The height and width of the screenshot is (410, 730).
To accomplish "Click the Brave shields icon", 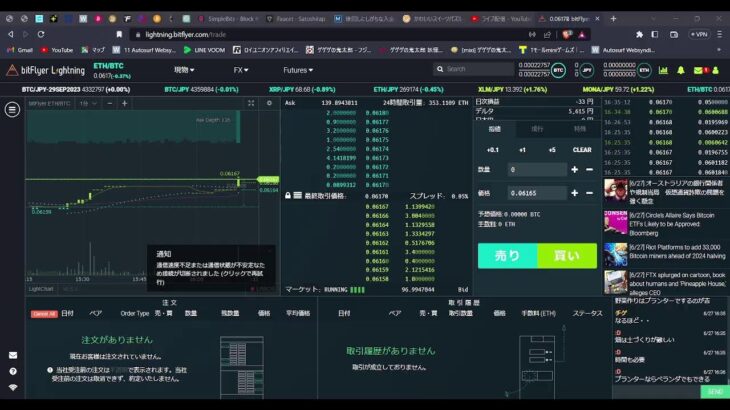I will 567,34.
